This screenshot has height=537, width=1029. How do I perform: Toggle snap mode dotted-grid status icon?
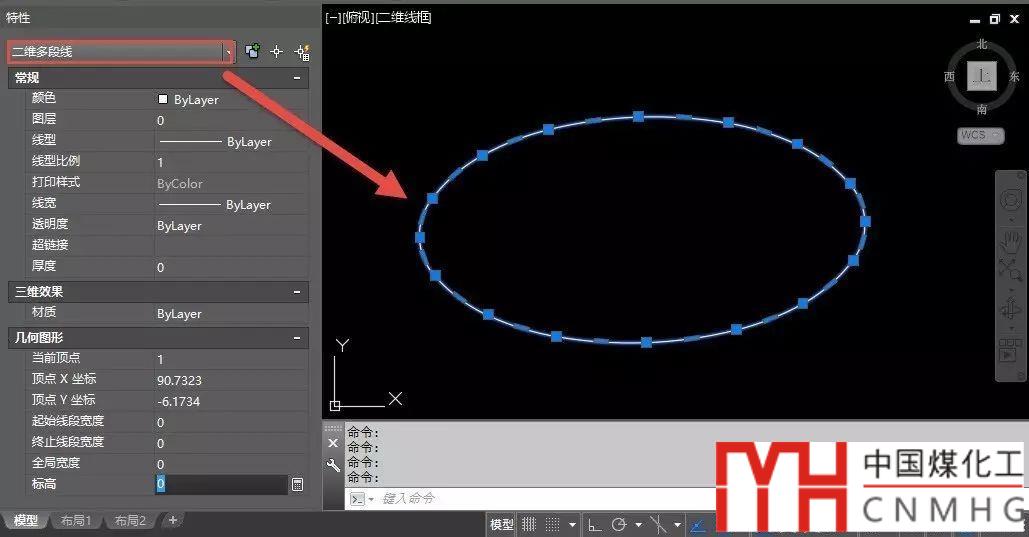553,525
